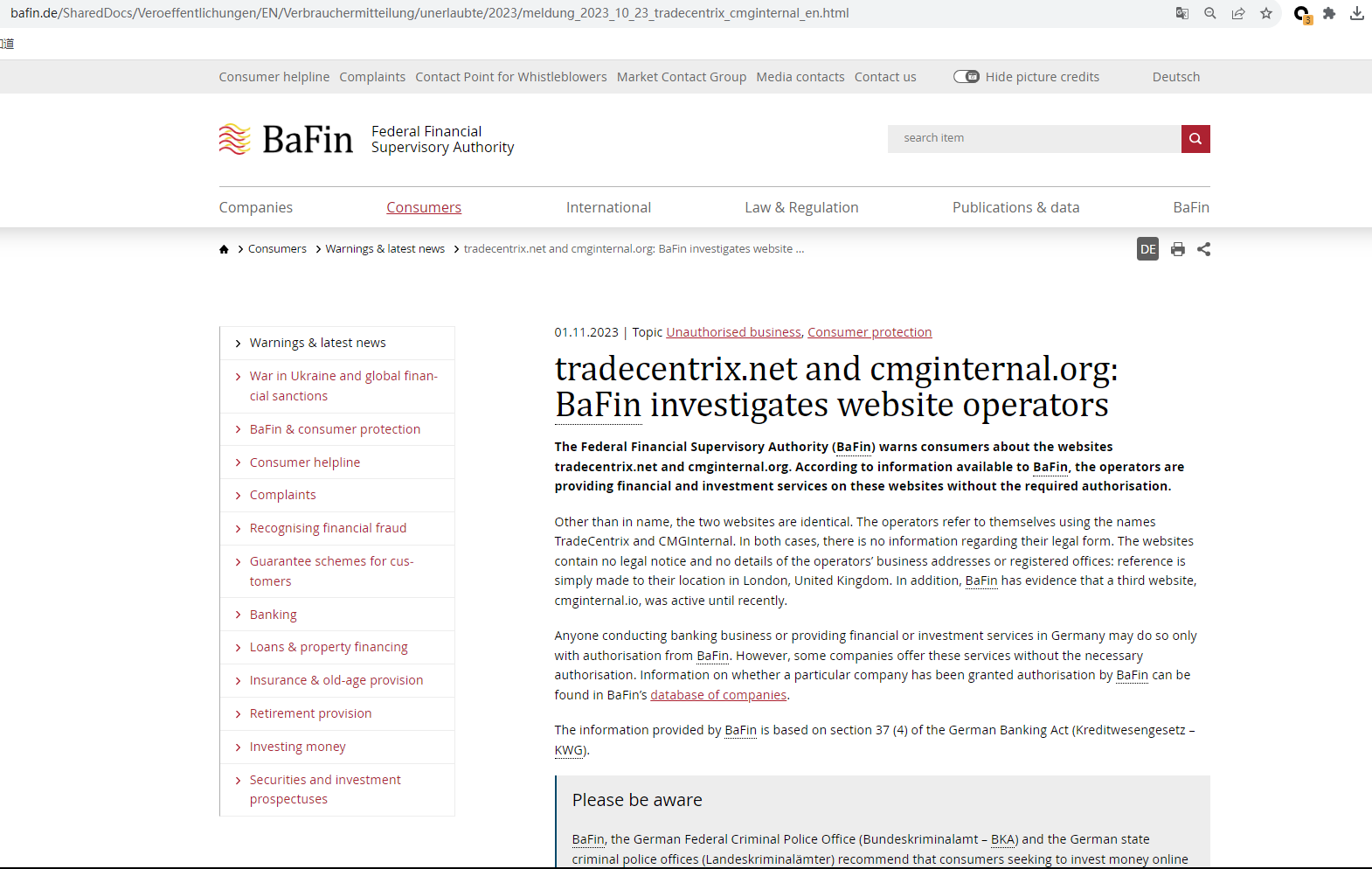Image resolution: width=1372 pixels, height=869 pixels.
Task: Open the Unauthorised business topic link
Action: [x=733, y=332]
